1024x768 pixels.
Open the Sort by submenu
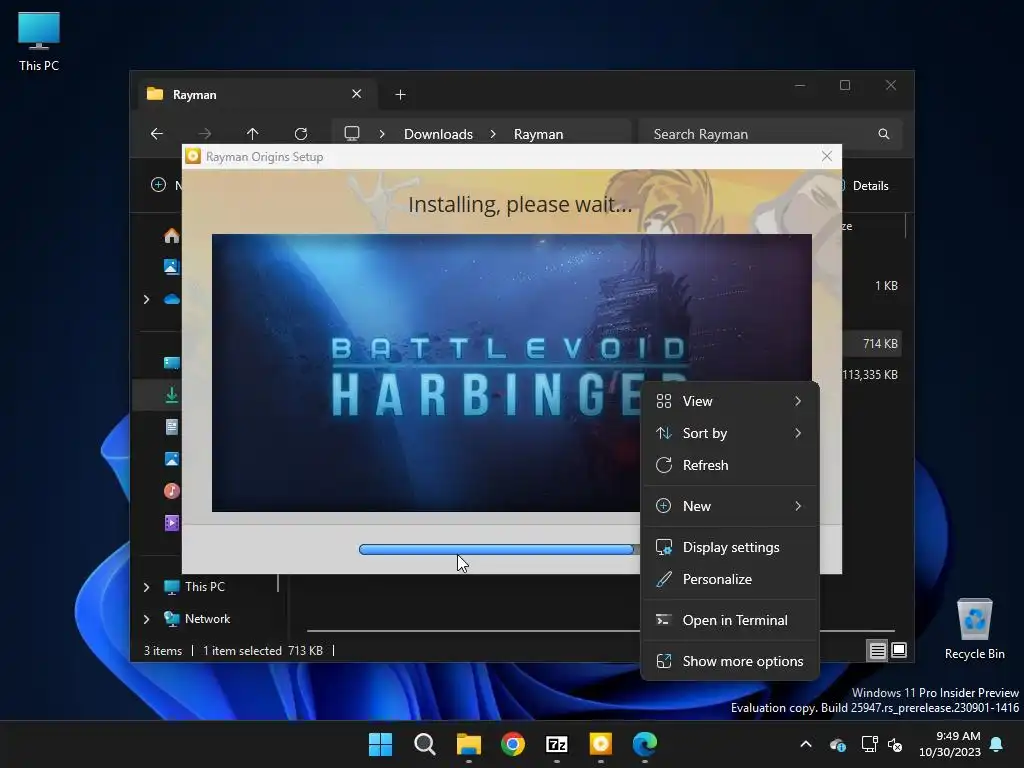click(729, 433)
